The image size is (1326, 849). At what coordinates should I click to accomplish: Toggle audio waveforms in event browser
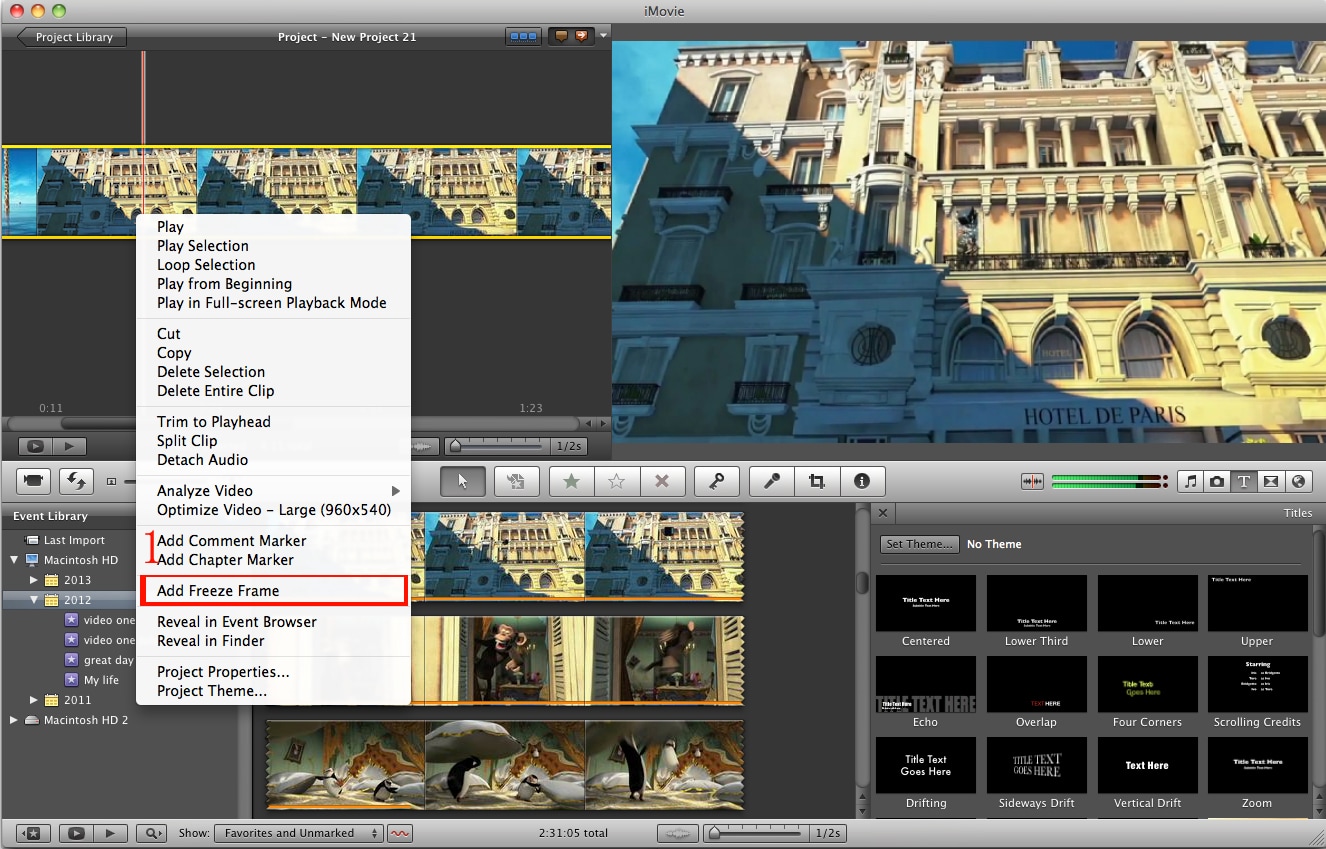(678, 833)
